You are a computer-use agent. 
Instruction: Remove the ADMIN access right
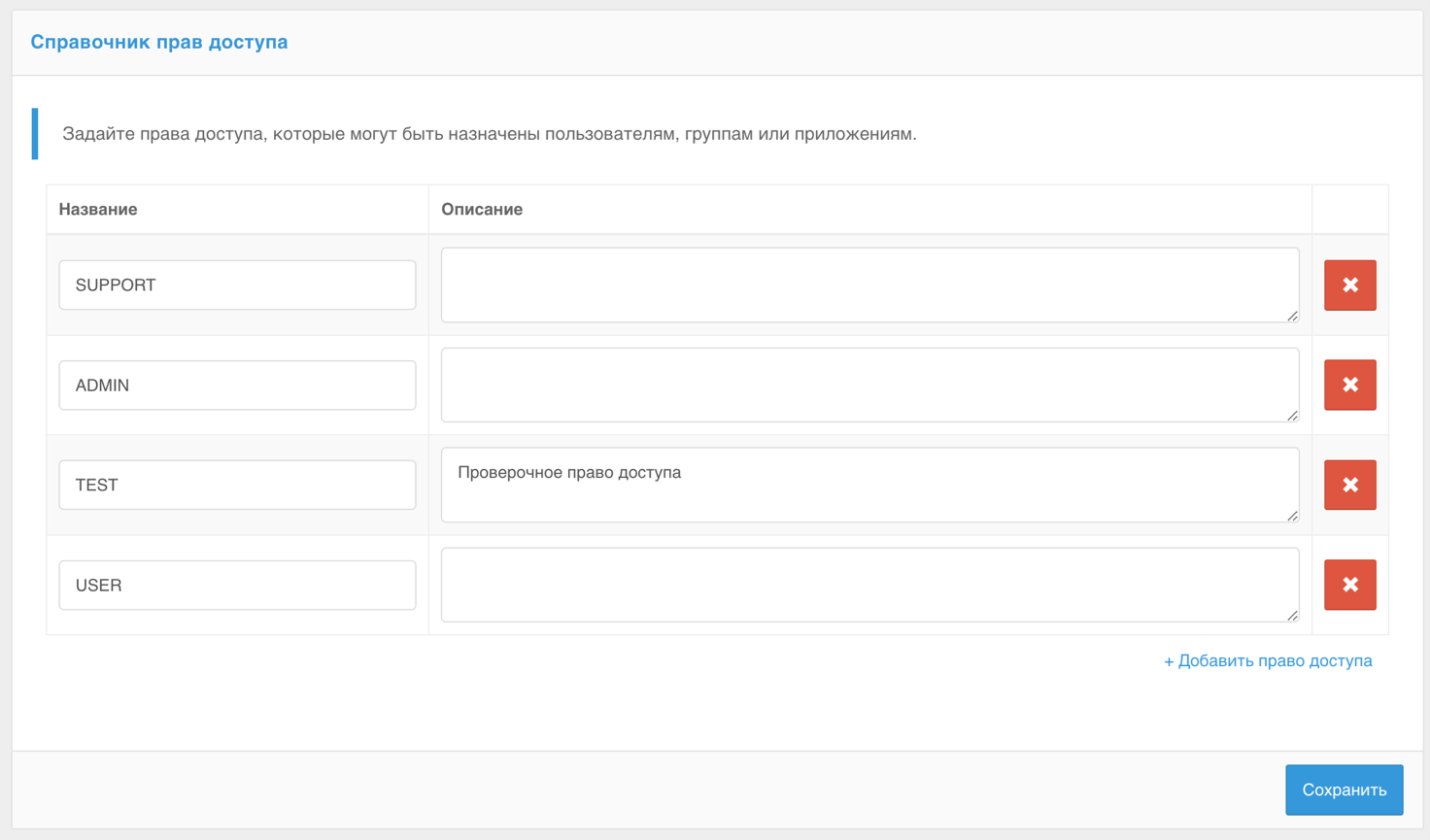[x=1349, y=386]
